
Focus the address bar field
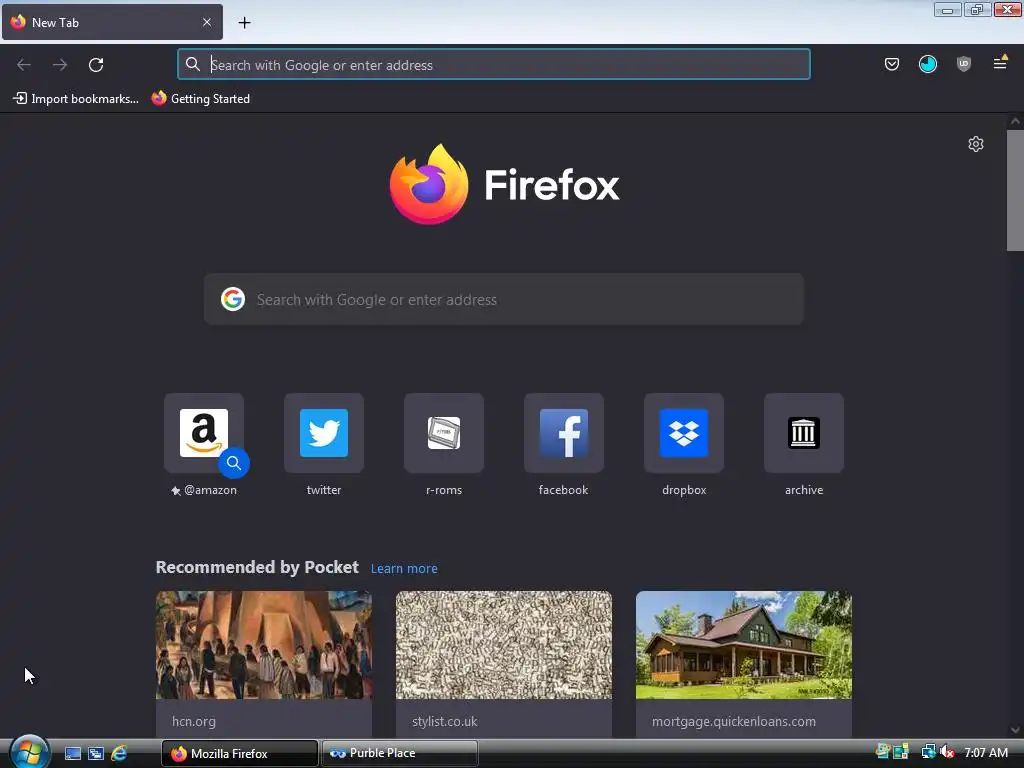click(494, 64)
